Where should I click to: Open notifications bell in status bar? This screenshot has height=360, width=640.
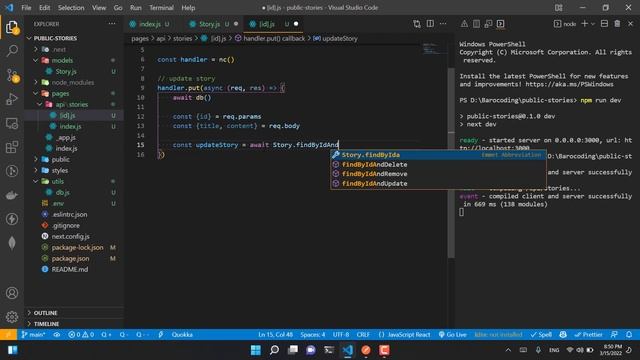[x=629, y=334]
